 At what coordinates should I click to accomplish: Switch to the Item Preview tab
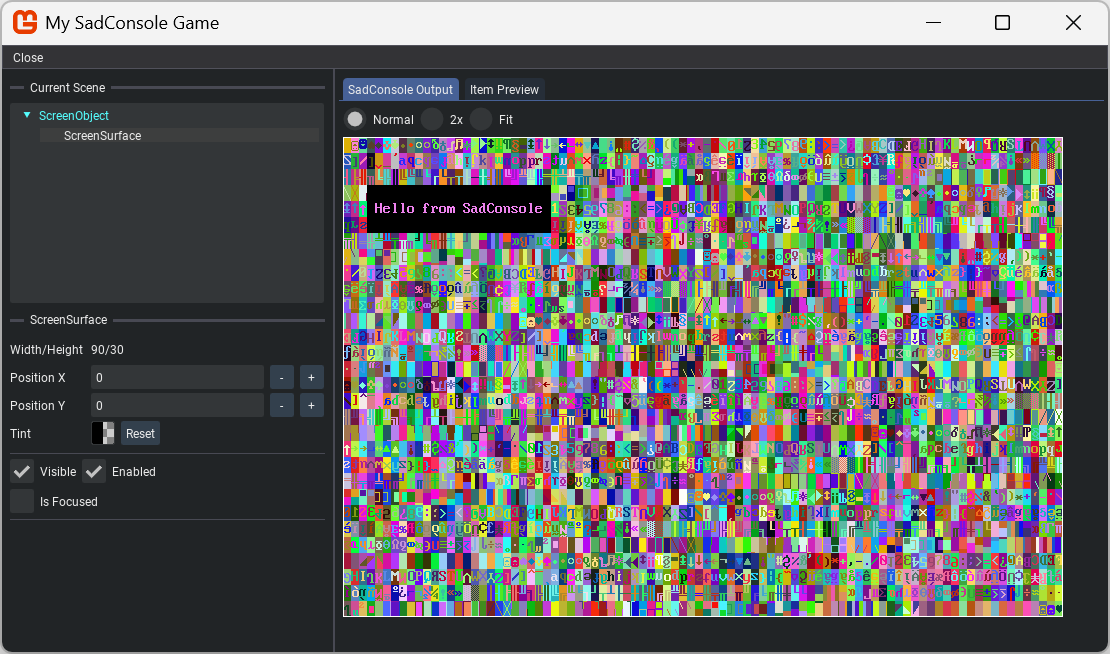click(504, 89)
